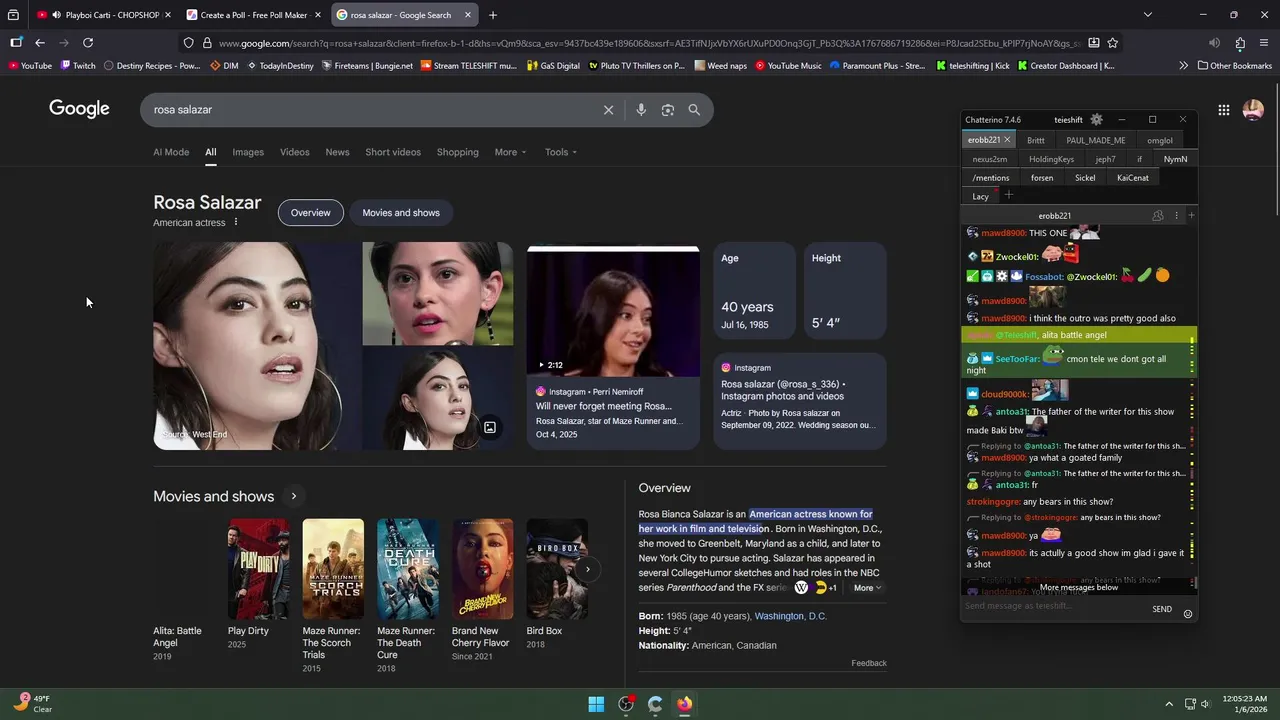Submit search with the magnifier icon
The height and width of the screenshot is (720, 1280).
pyautogui.click(x=694, y=110)
